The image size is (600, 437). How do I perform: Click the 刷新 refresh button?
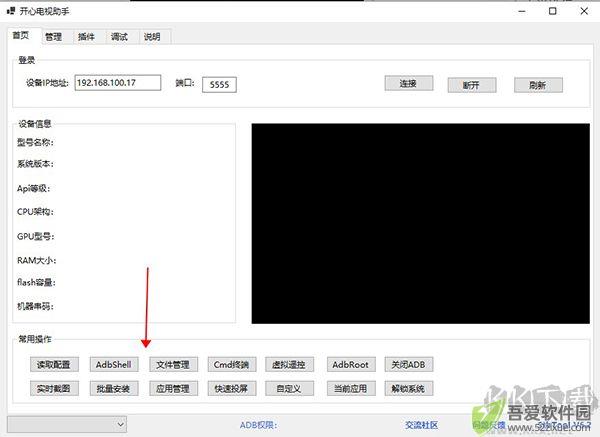pyautogui.click(x=538, y=85)
